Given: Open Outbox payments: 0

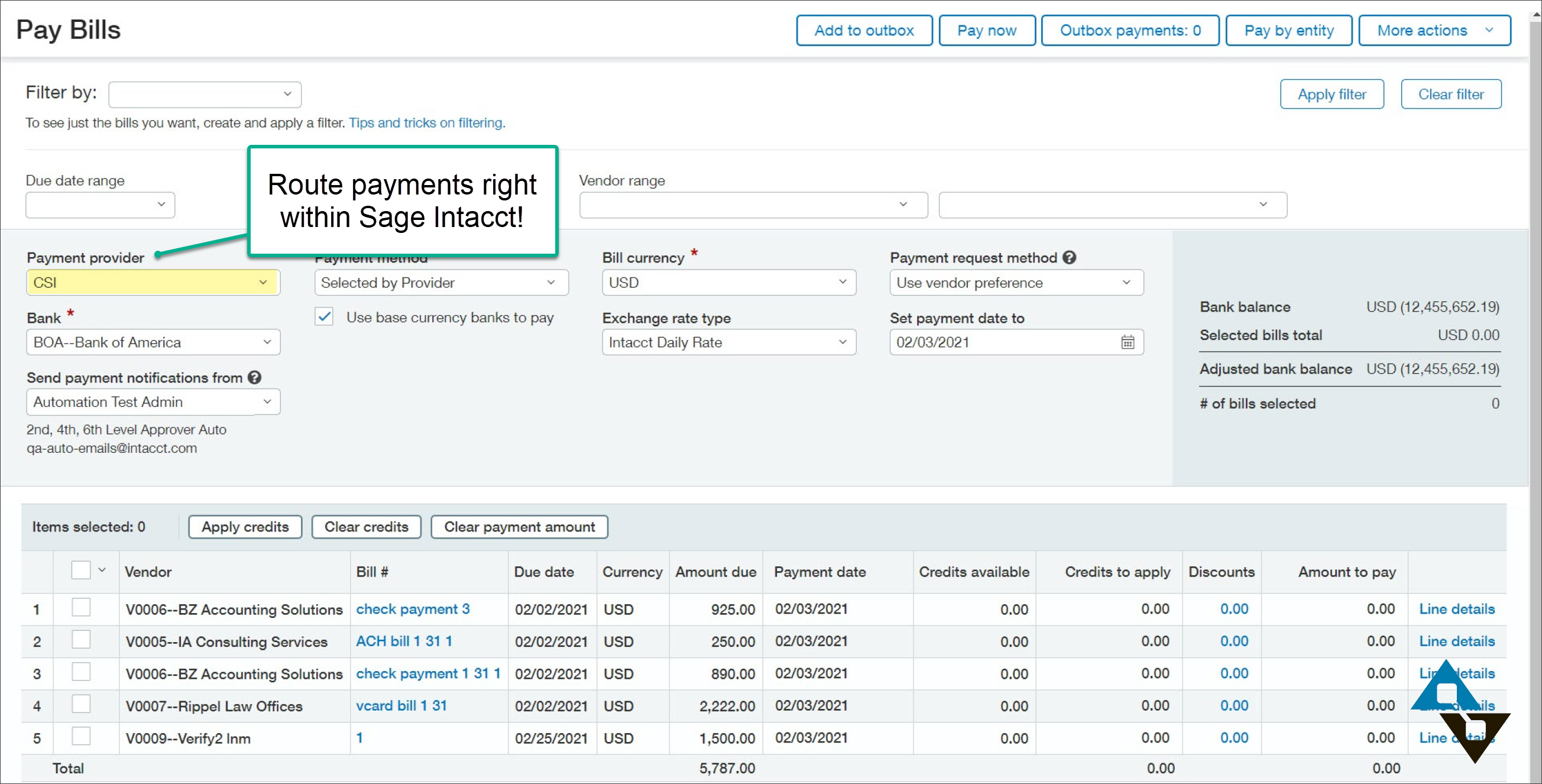Looking at the screenshot, I should pyautogui.click(x=1129, y=31).
